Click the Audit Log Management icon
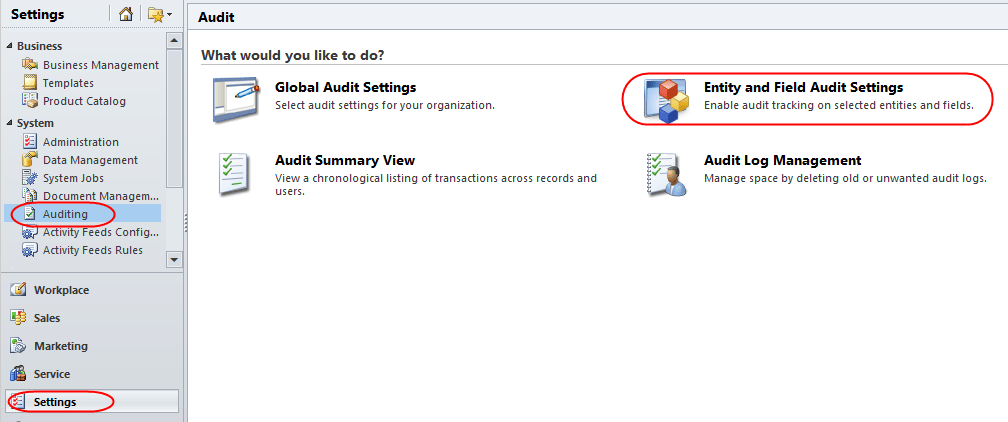The image size is (1008, 422). click(x=666, y=174)
